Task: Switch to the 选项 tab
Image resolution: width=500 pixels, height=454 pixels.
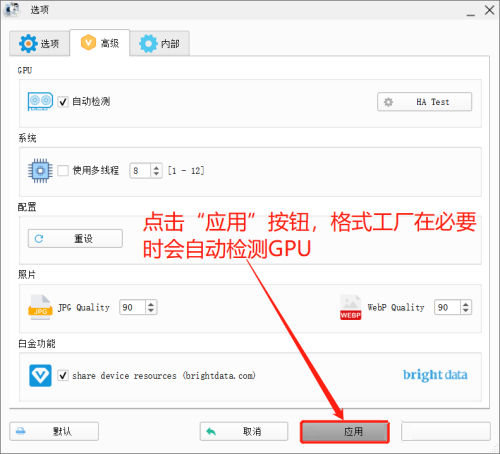Action: coord(39,43)
